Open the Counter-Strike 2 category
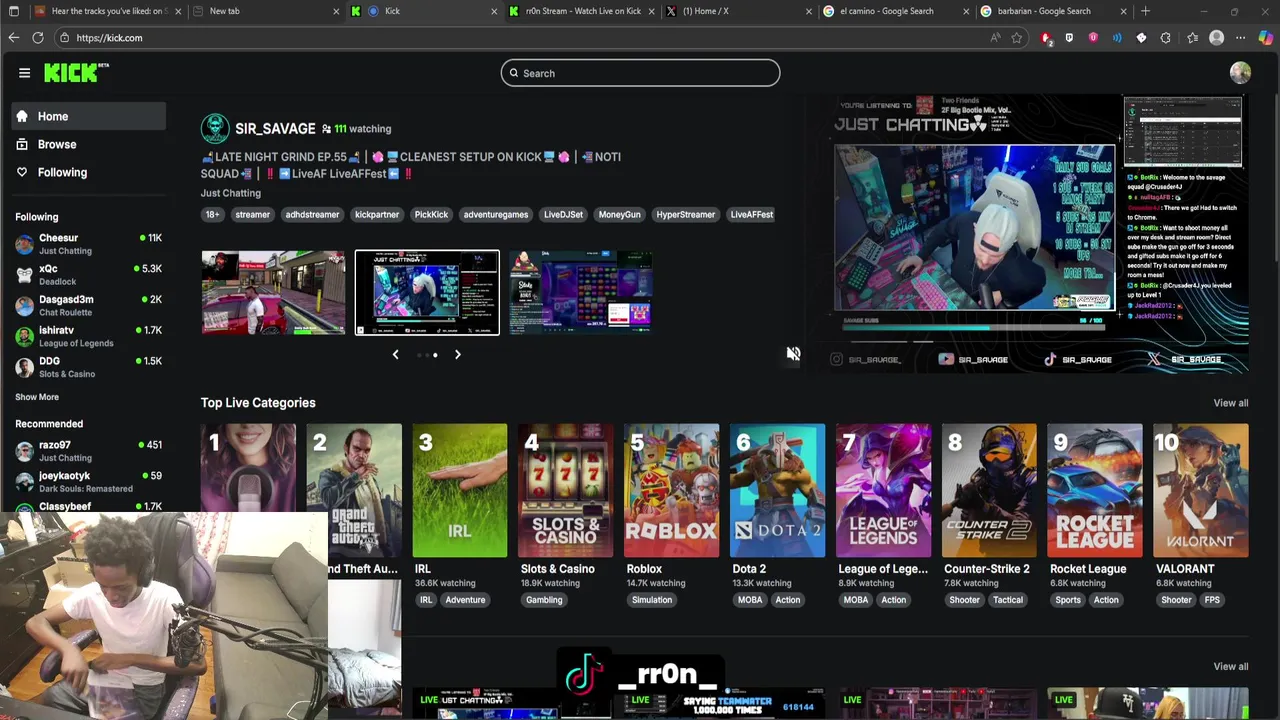This screenshot has height=720, width=1280. pyautogui.click(x=989, y=490)
